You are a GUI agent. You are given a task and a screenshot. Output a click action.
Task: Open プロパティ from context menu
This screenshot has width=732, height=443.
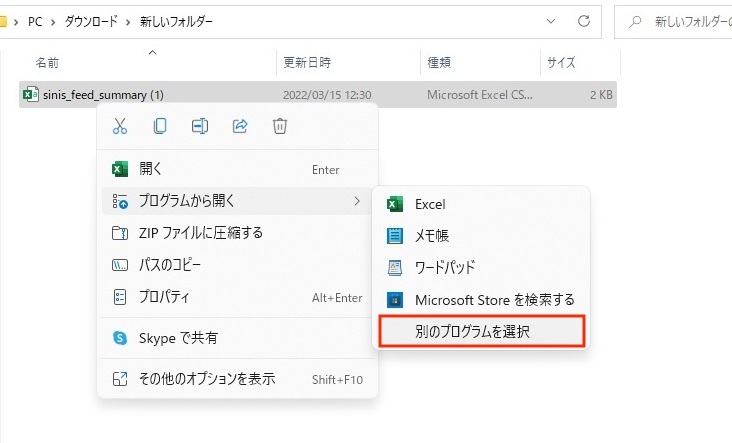[x=164, y=297]
